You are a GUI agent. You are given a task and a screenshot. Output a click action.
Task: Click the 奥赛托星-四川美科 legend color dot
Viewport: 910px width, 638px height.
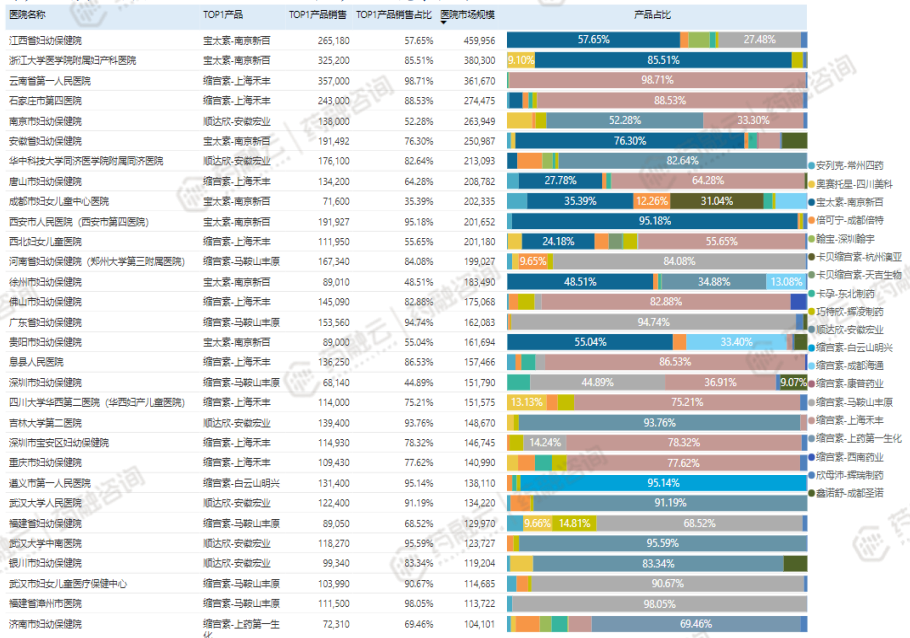pos(811,184)
